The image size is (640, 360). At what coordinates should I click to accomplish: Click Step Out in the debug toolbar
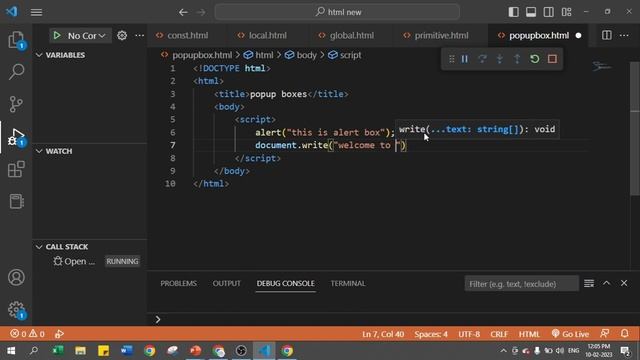[x=517, y=59]
